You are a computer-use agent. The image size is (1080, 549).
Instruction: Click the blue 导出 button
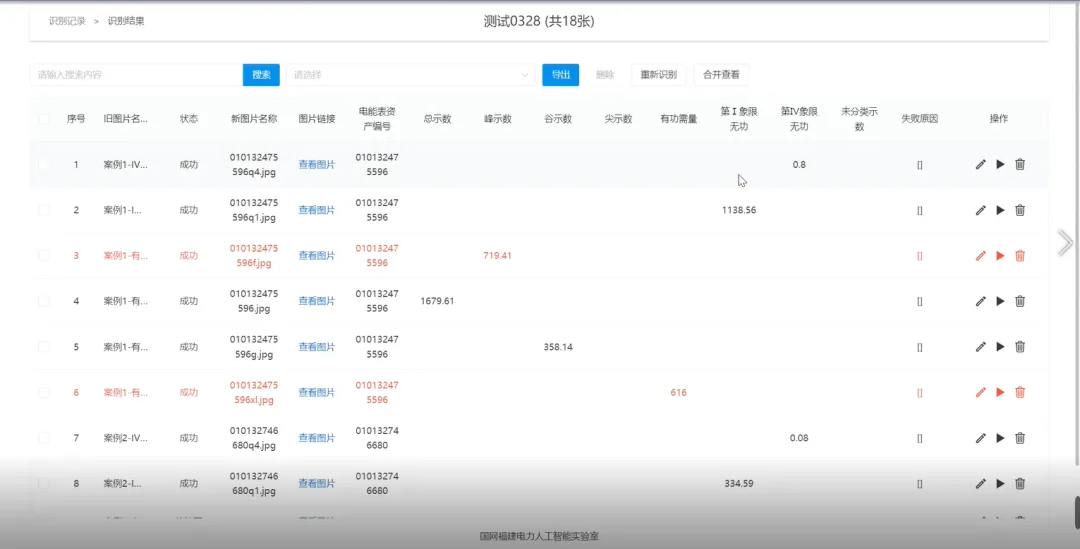click(560, 75)
